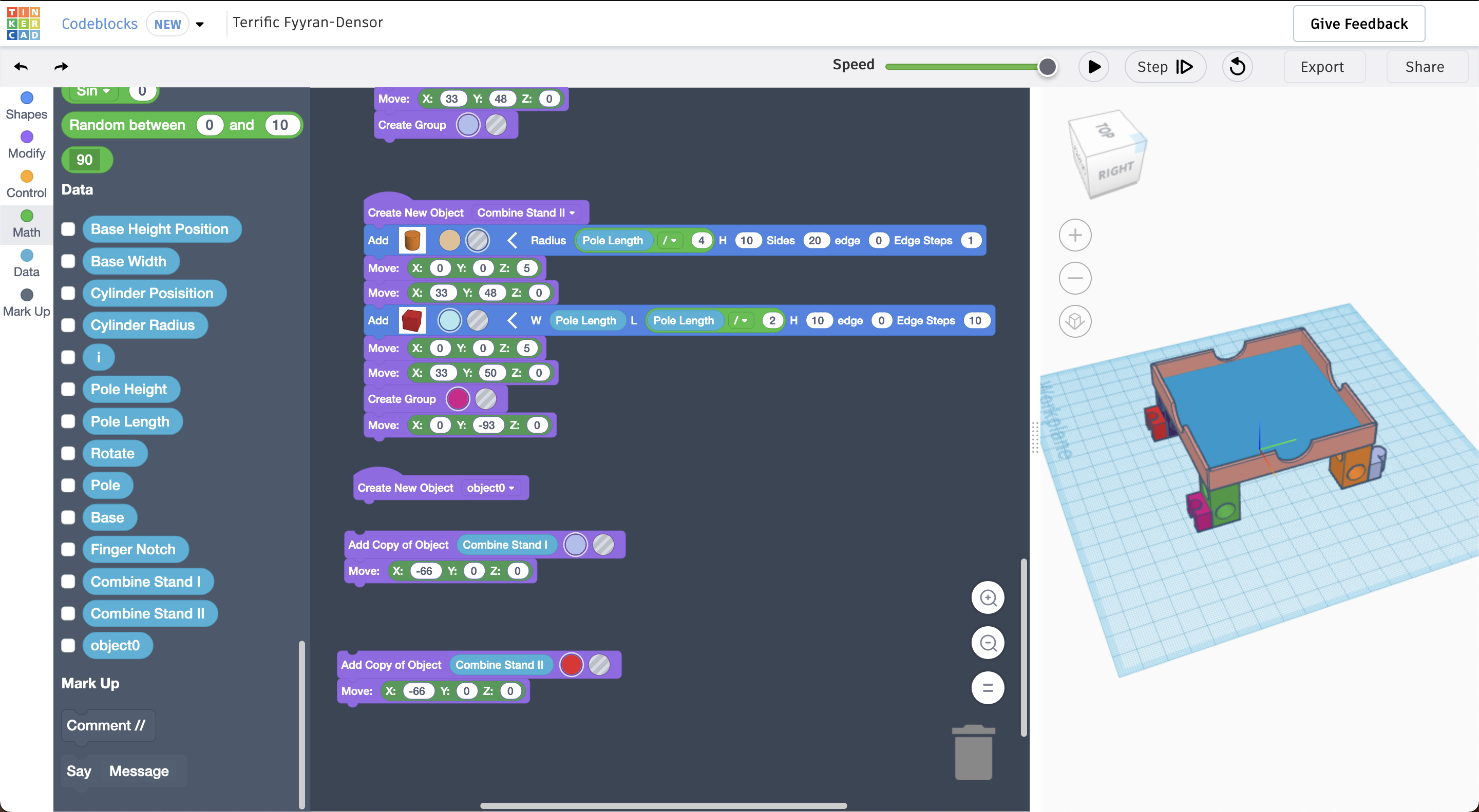Viewport: 1479px width, 812px height.
Task: Click Export button to export design
Action: pos(1322,66)
